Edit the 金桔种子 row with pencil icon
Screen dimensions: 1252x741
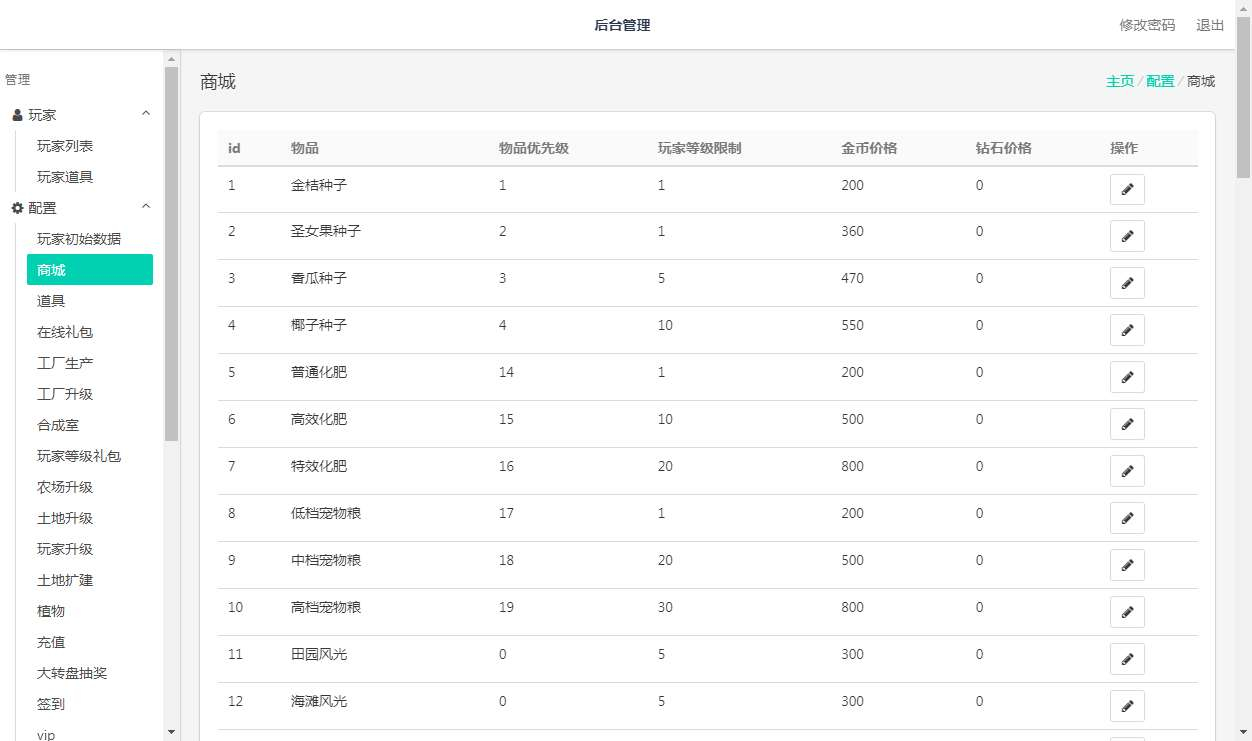1127,189
